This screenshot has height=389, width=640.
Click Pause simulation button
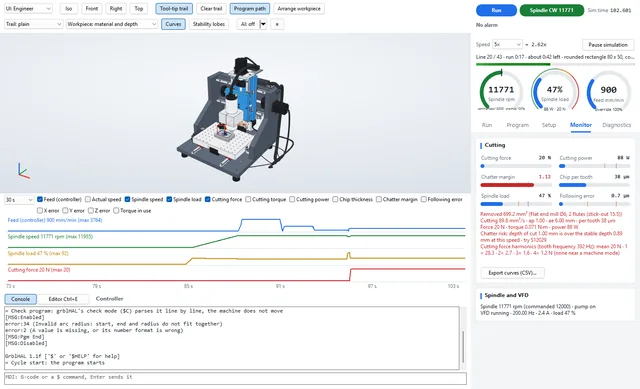tap(608, 44)
